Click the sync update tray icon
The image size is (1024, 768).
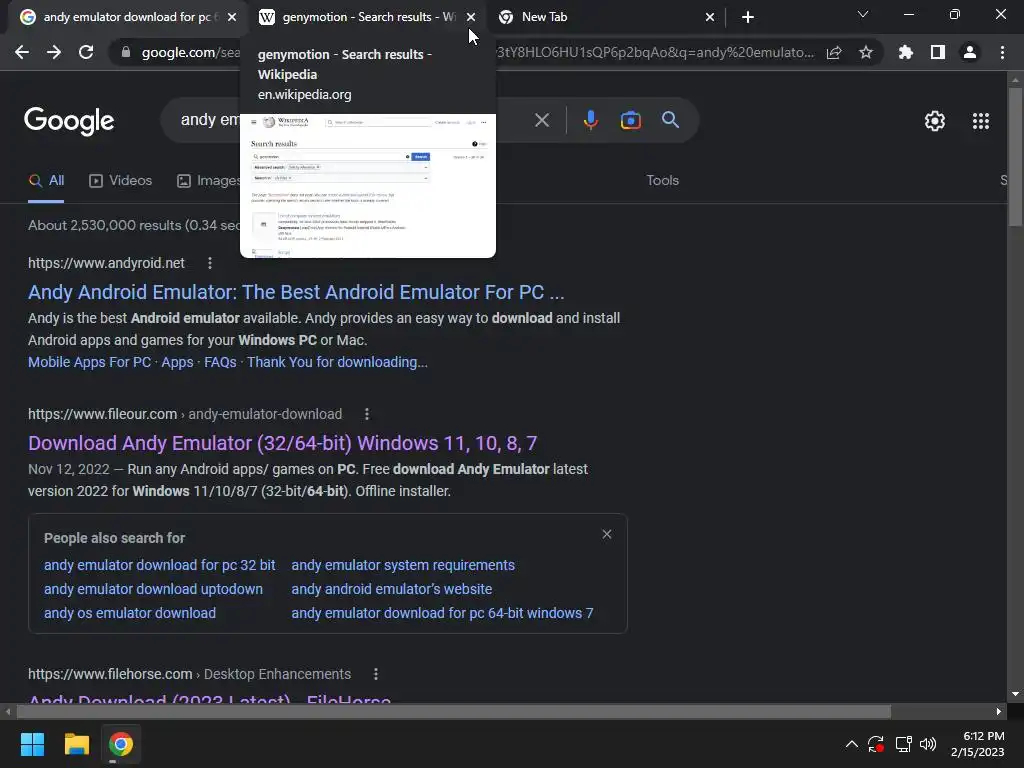(x=876, y=744)
